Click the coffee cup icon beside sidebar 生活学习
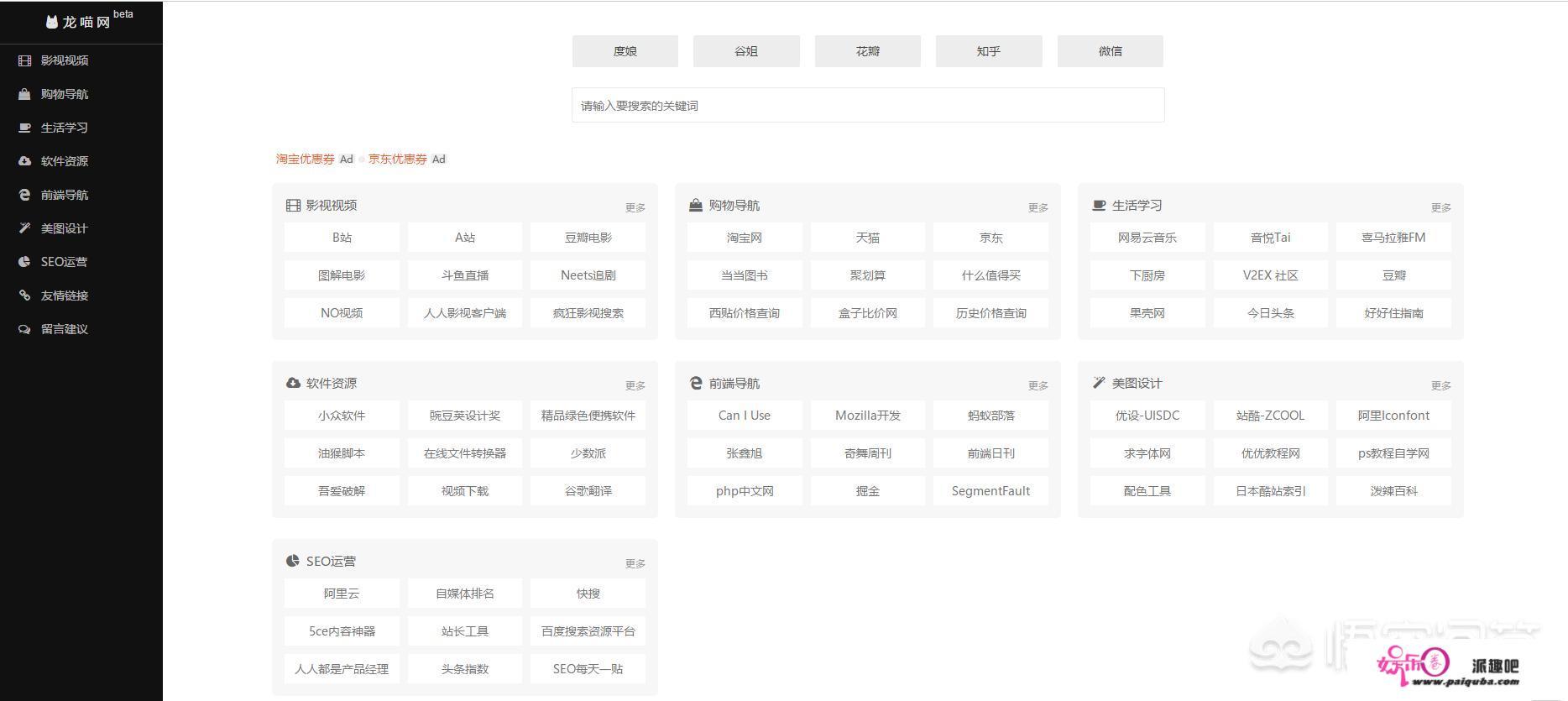The image size is (1568, 701). click(x=24, y=128)
